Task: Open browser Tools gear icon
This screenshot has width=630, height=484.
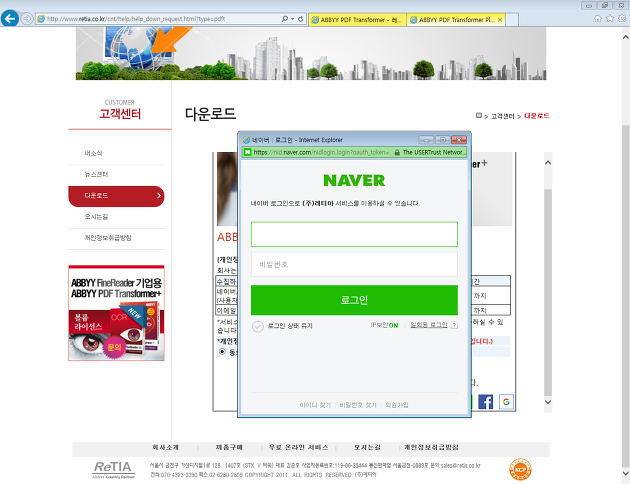Action: click(622, 18)
